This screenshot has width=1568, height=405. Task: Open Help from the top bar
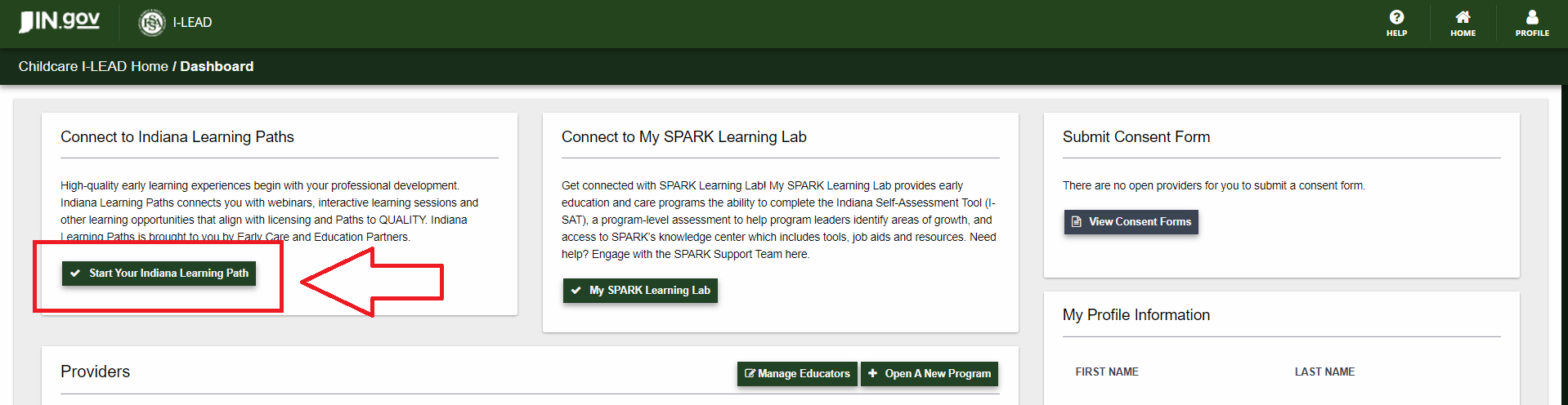click(x=1396, y=18)
